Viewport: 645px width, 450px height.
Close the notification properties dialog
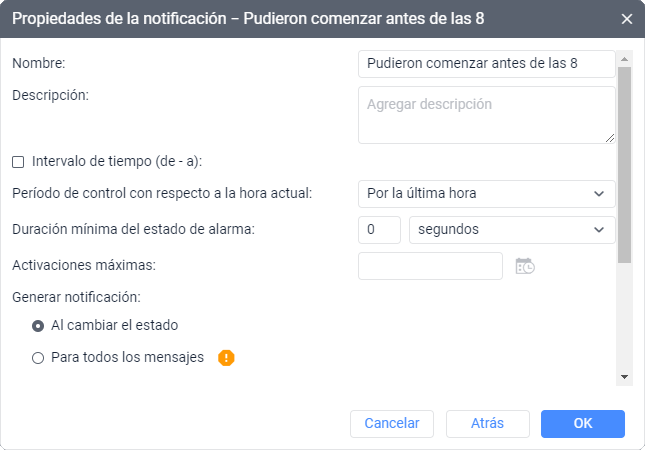(x=626, y=19)
